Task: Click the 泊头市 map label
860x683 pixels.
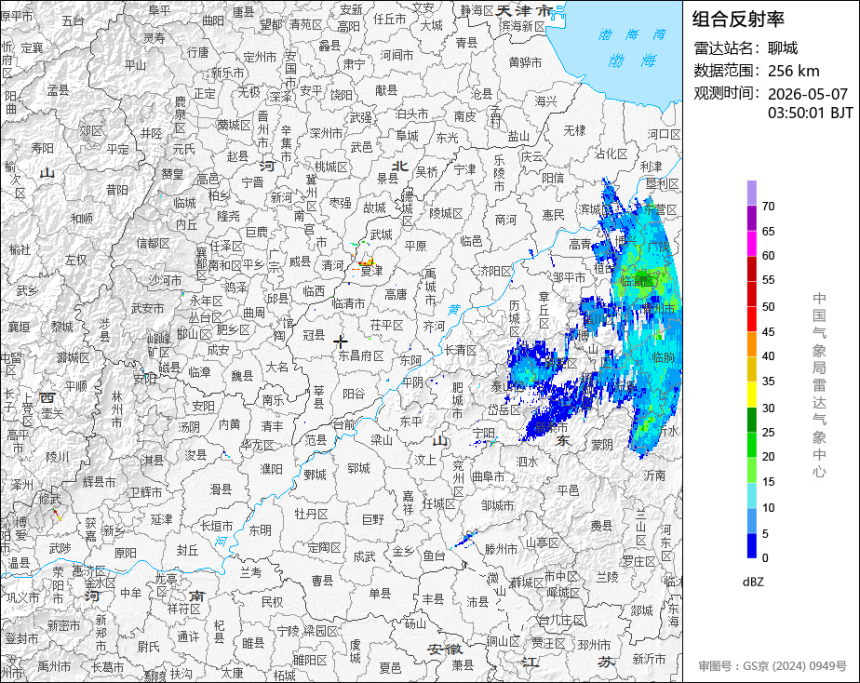Action: [x=412, y=114]
